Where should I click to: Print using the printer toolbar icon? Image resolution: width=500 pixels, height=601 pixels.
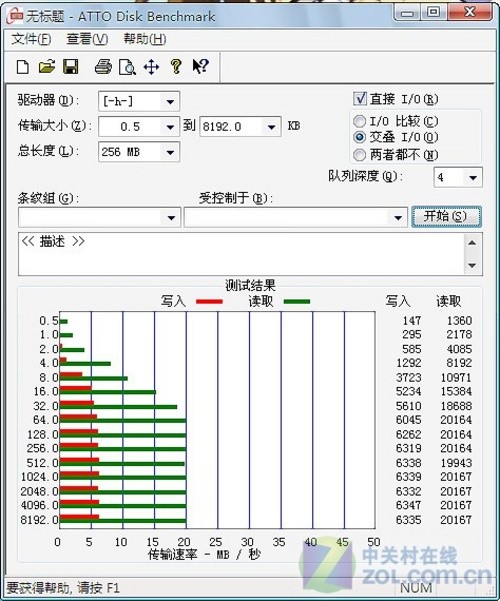(103, 67)
